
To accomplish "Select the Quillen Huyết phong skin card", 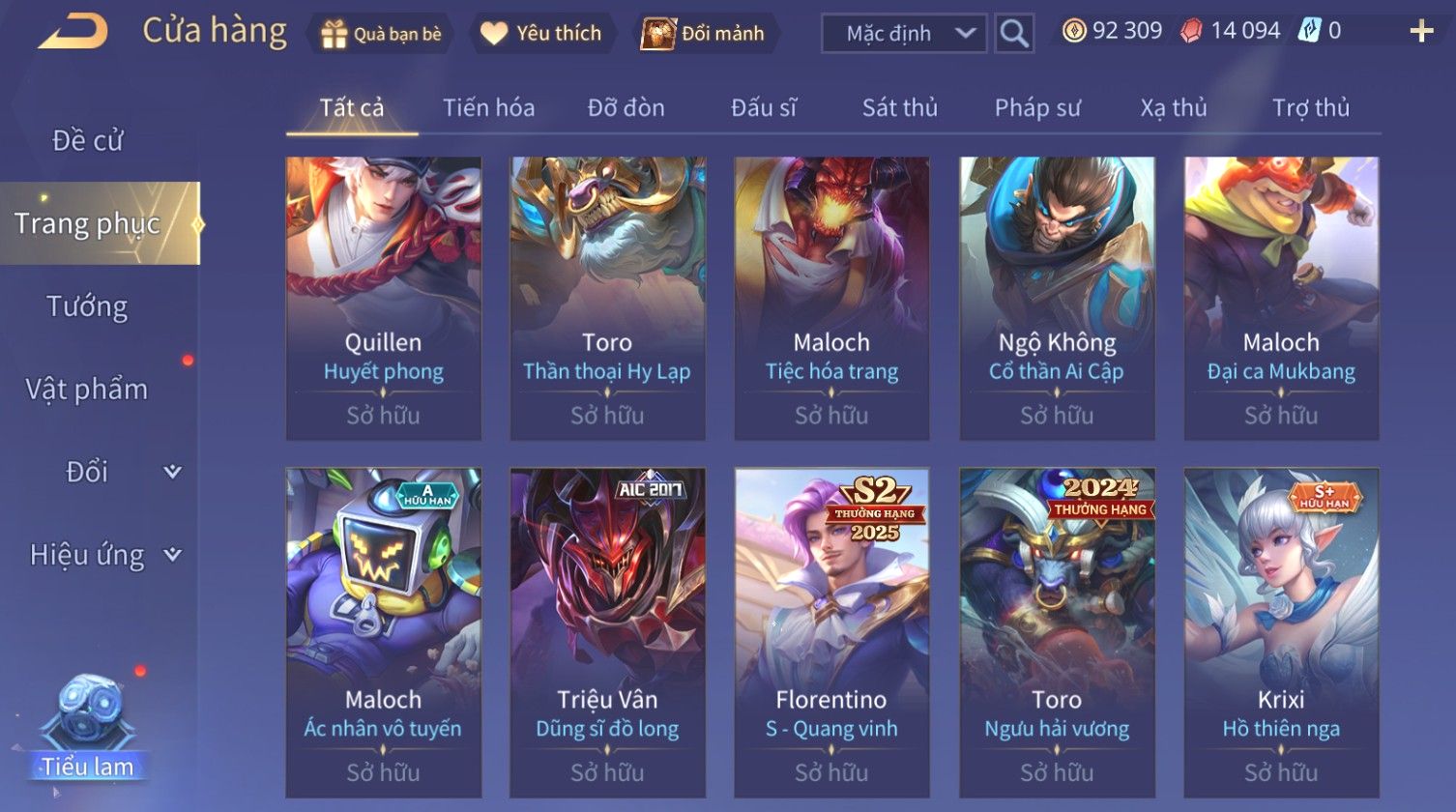I will pyautogui.click(x=384, y=299).
